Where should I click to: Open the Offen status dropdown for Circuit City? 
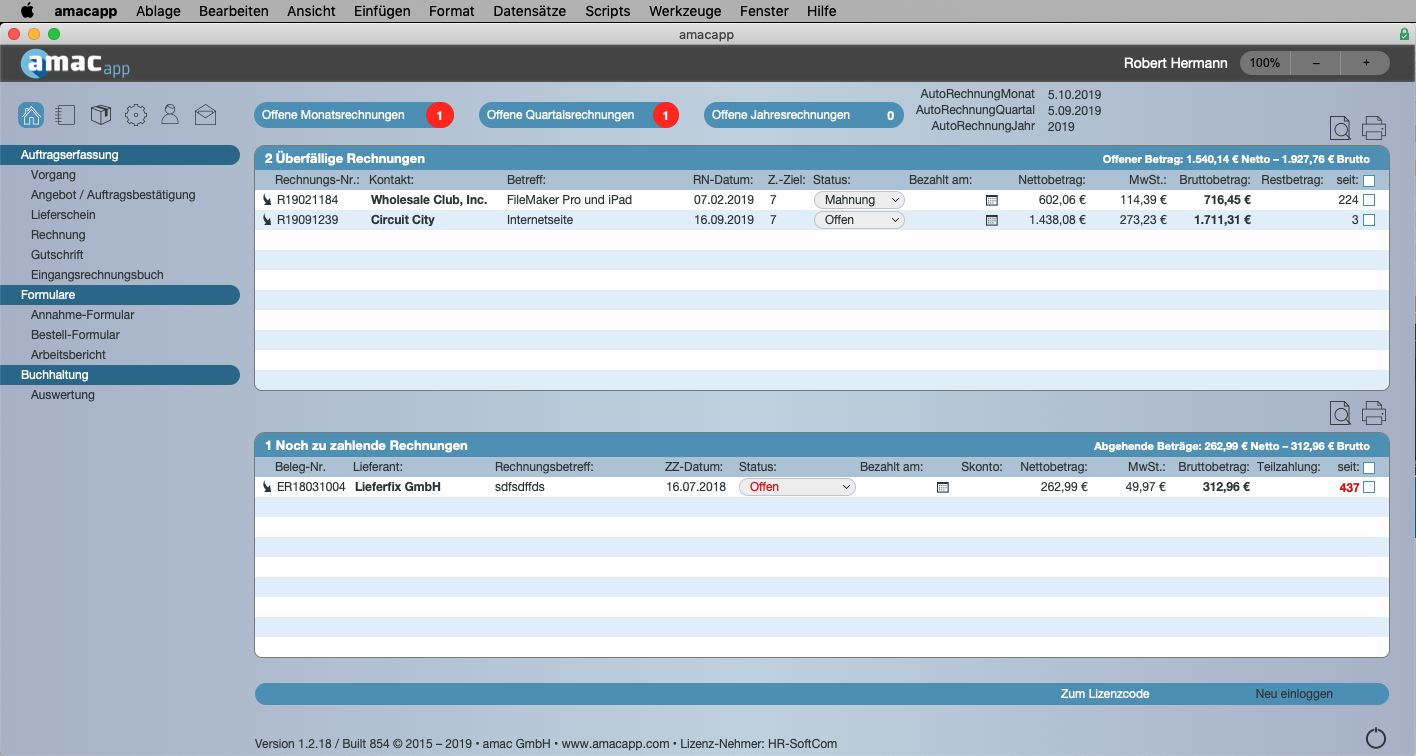[x=859, y=220]
